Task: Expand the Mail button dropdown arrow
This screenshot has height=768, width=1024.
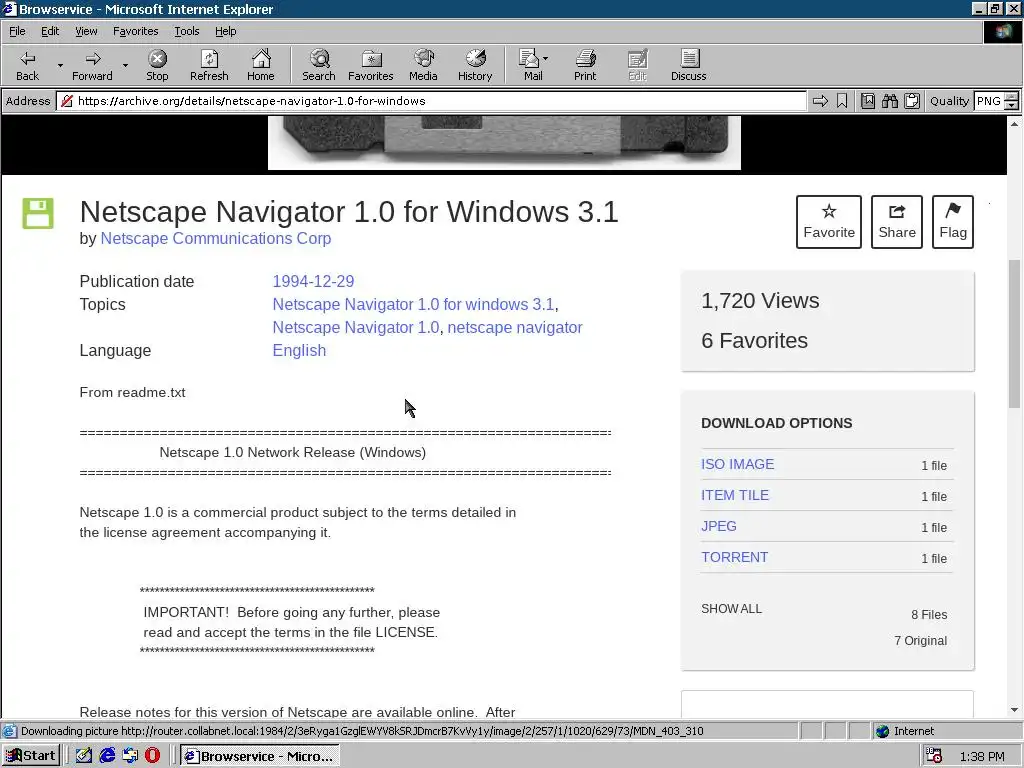Action: (546, 59)
